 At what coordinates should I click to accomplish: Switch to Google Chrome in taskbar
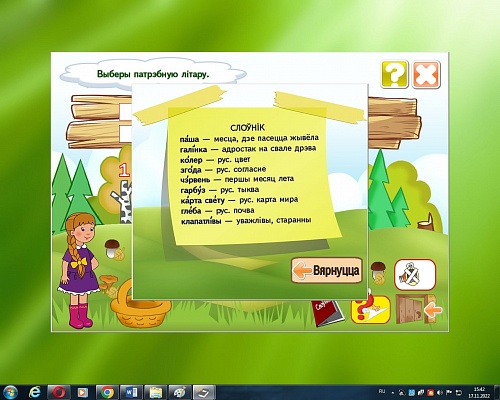(x=107, y=392)
